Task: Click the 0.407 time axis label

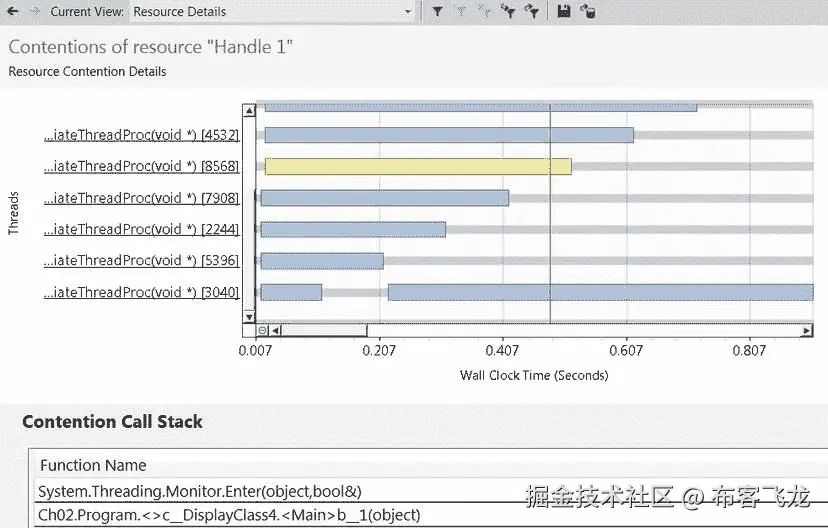Action: click(x=502, y=351)
